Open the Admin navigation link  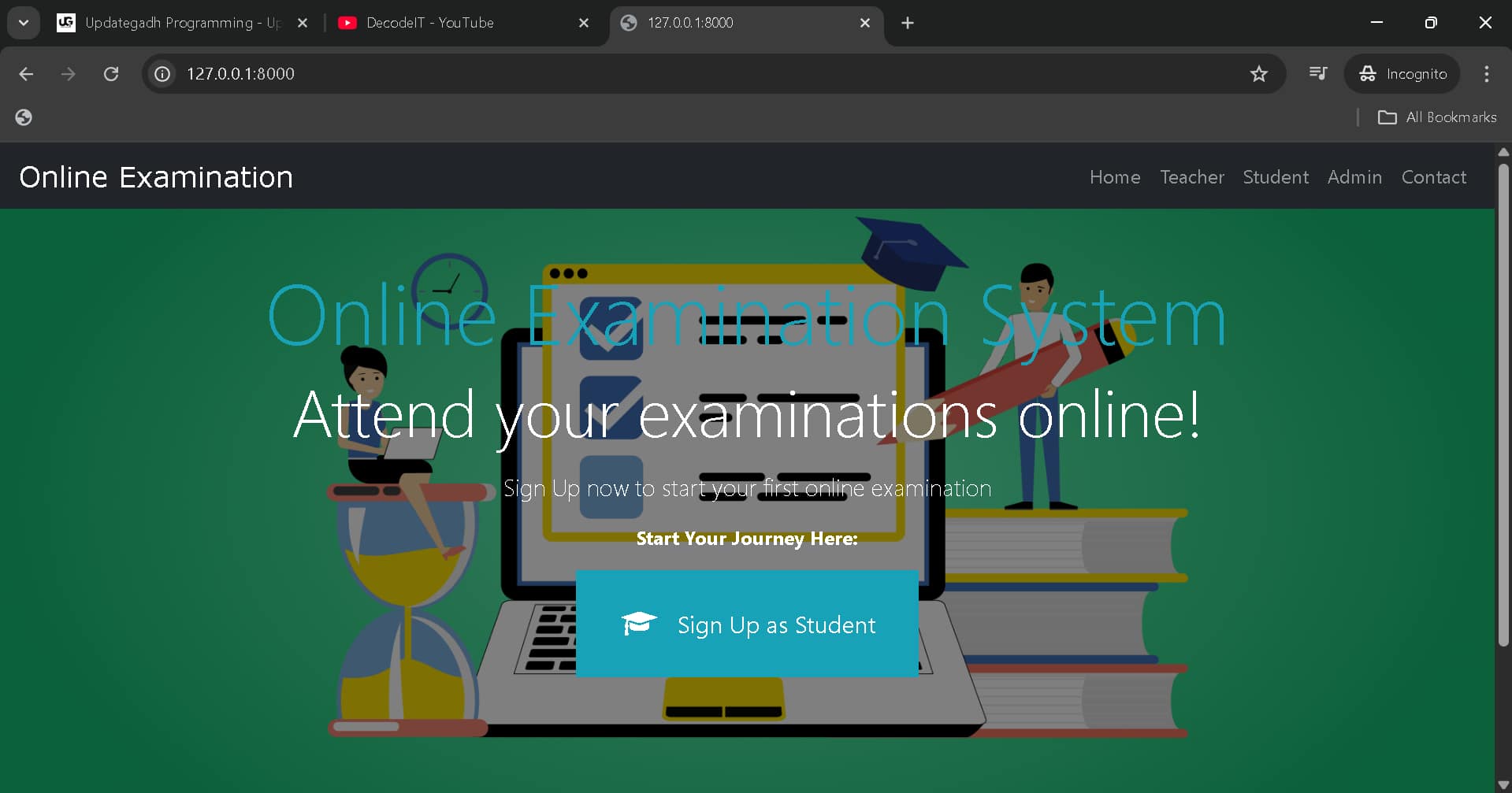point(1354,177)
